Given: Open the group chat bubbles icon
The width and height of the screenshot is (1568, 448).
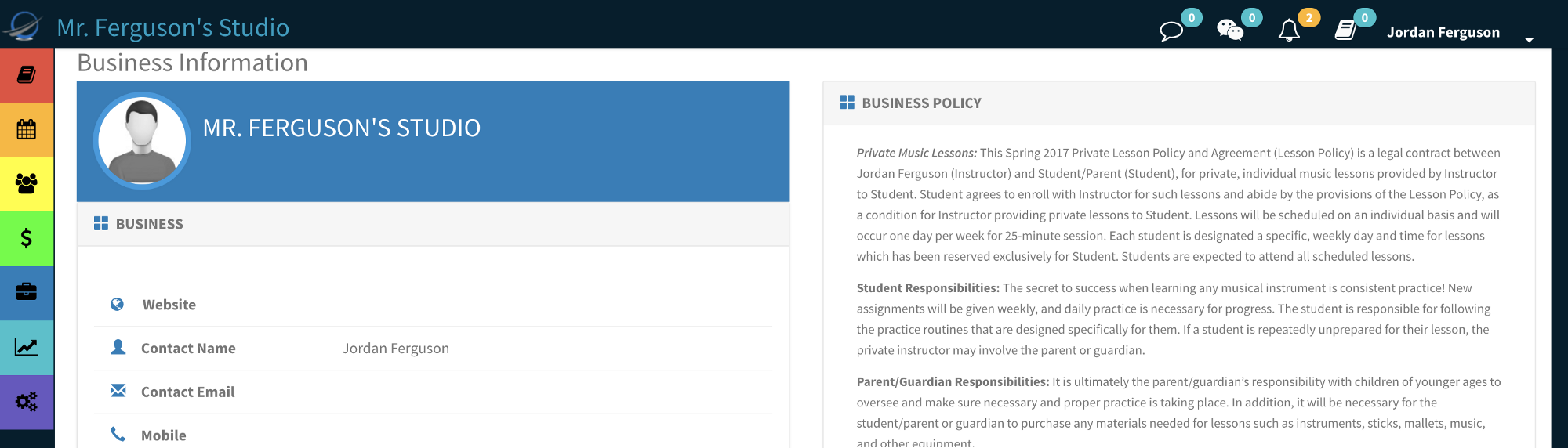Looking at the screenshot, I should pos(1230,31).
